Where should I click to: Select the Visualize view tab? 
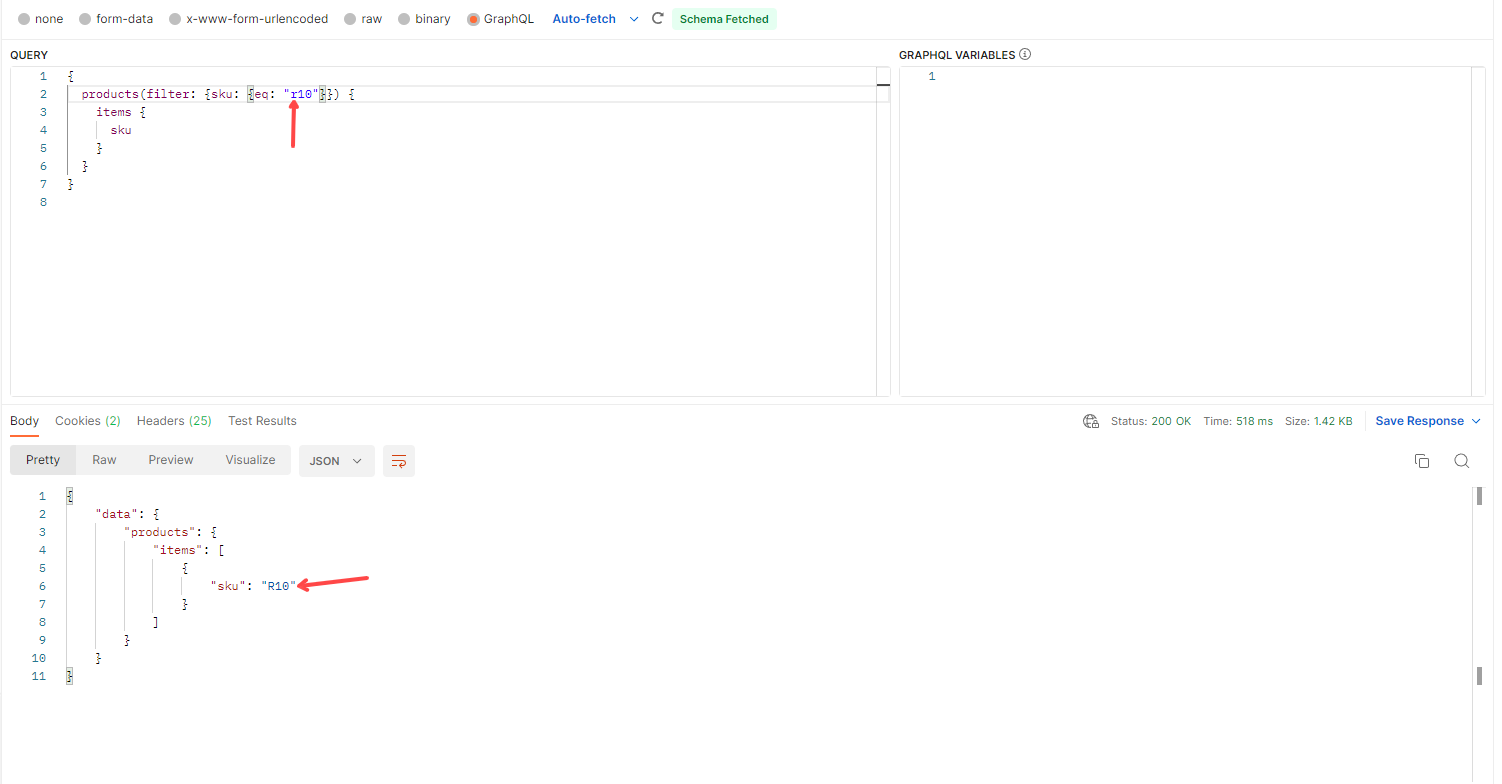[x=250, y=460]
